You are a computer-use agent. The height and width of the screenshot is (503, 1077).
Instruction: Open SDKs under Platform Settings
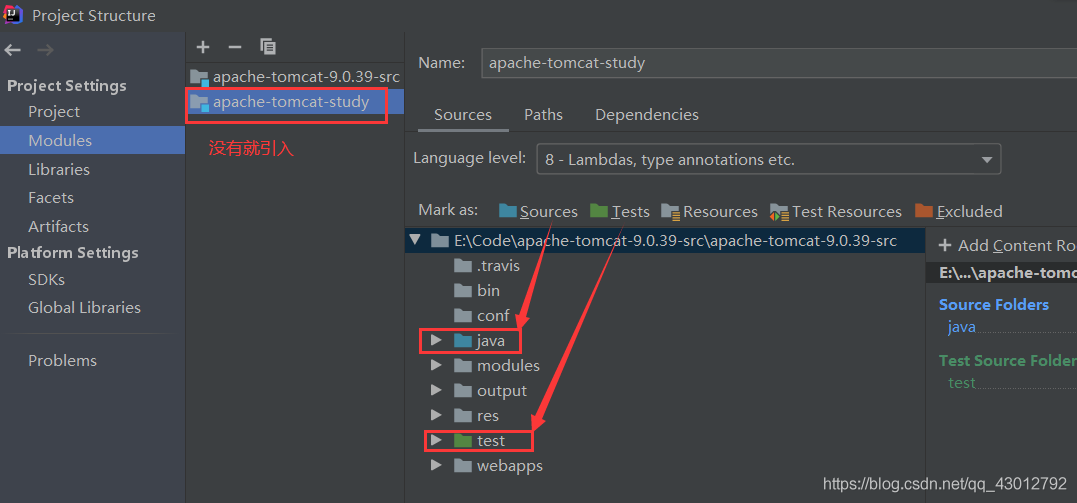click(47, 280)
